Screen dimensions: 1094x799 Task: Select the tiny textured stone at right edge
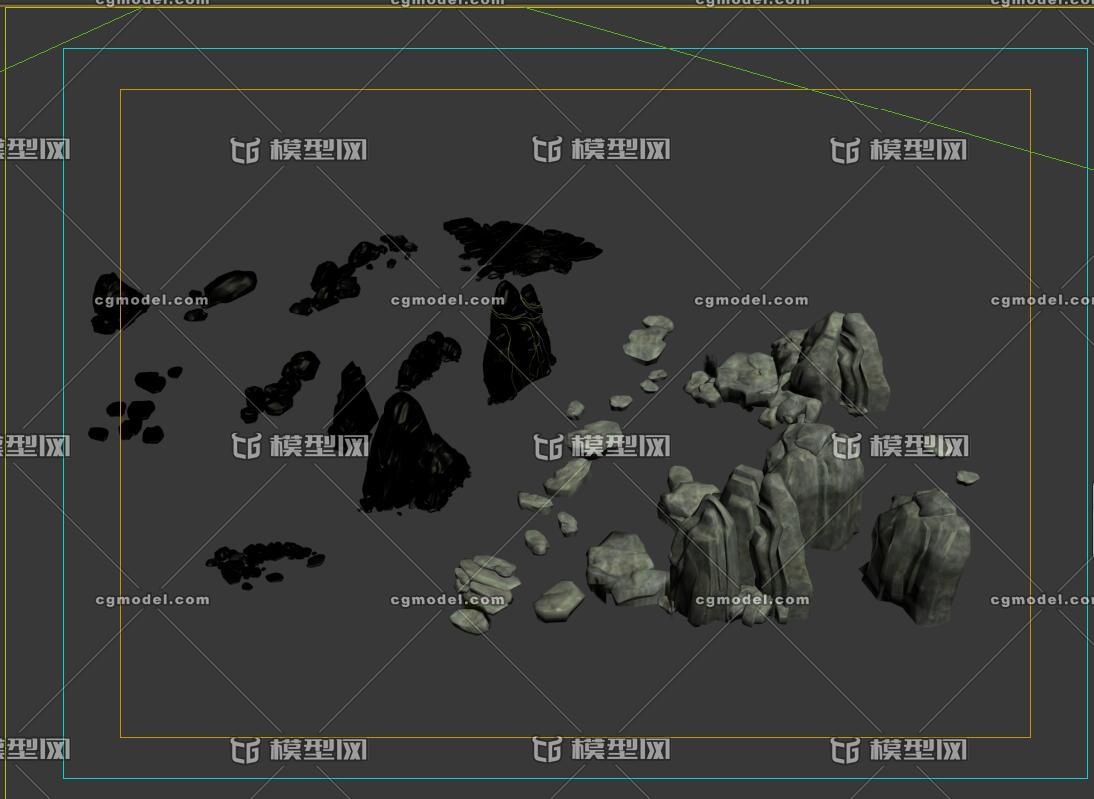pos(968,477)
